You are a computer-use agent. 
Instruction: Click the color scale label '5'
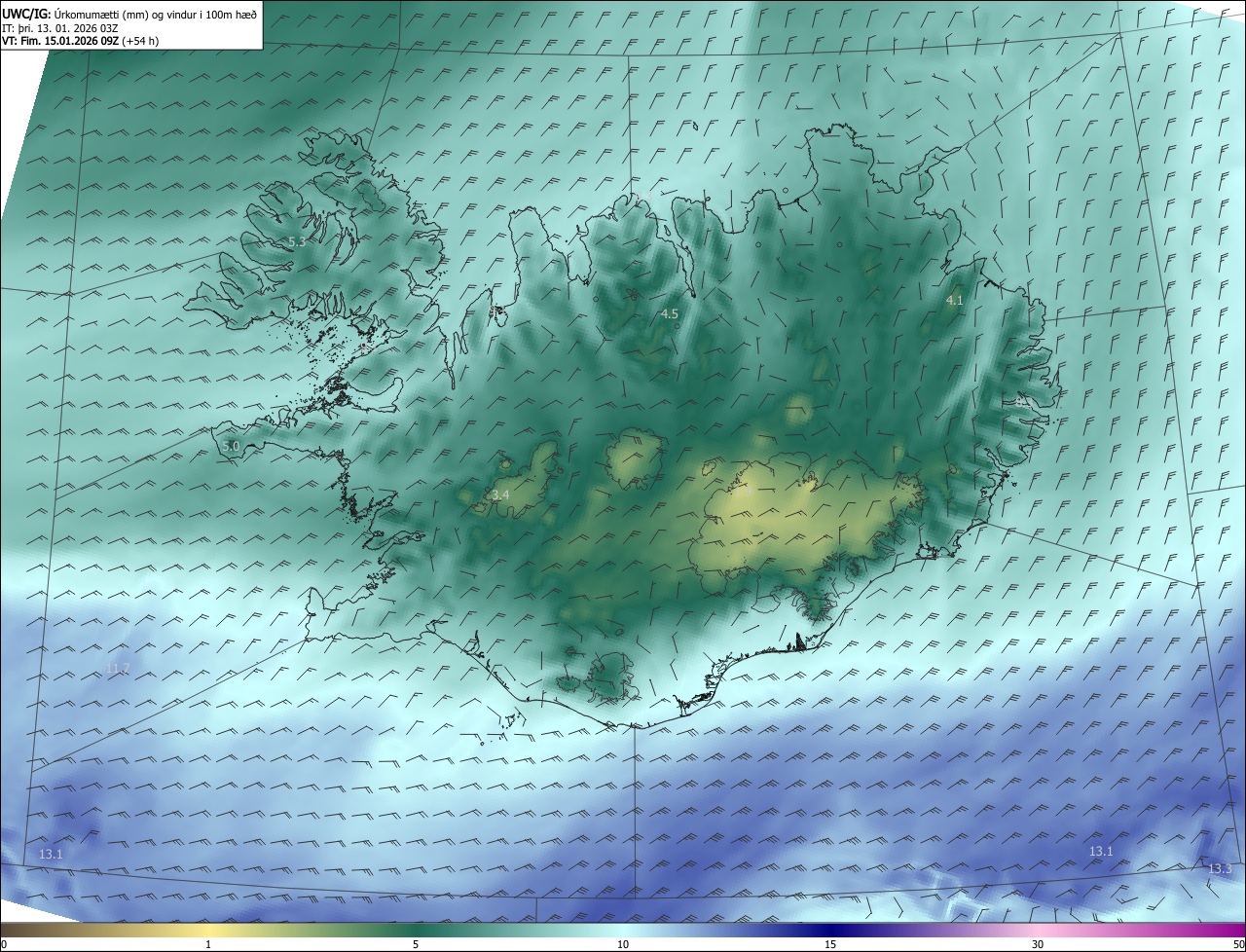point(416,944)
